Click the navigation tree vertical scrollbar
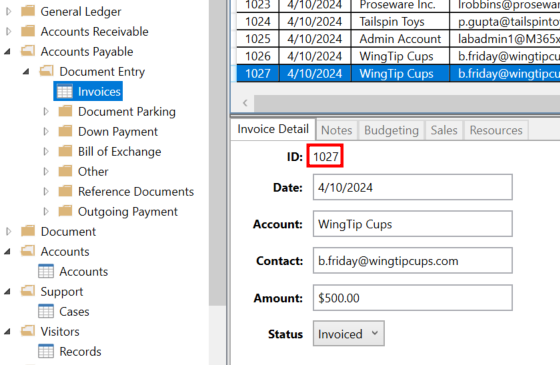The image size is (560, 365). 218,153
